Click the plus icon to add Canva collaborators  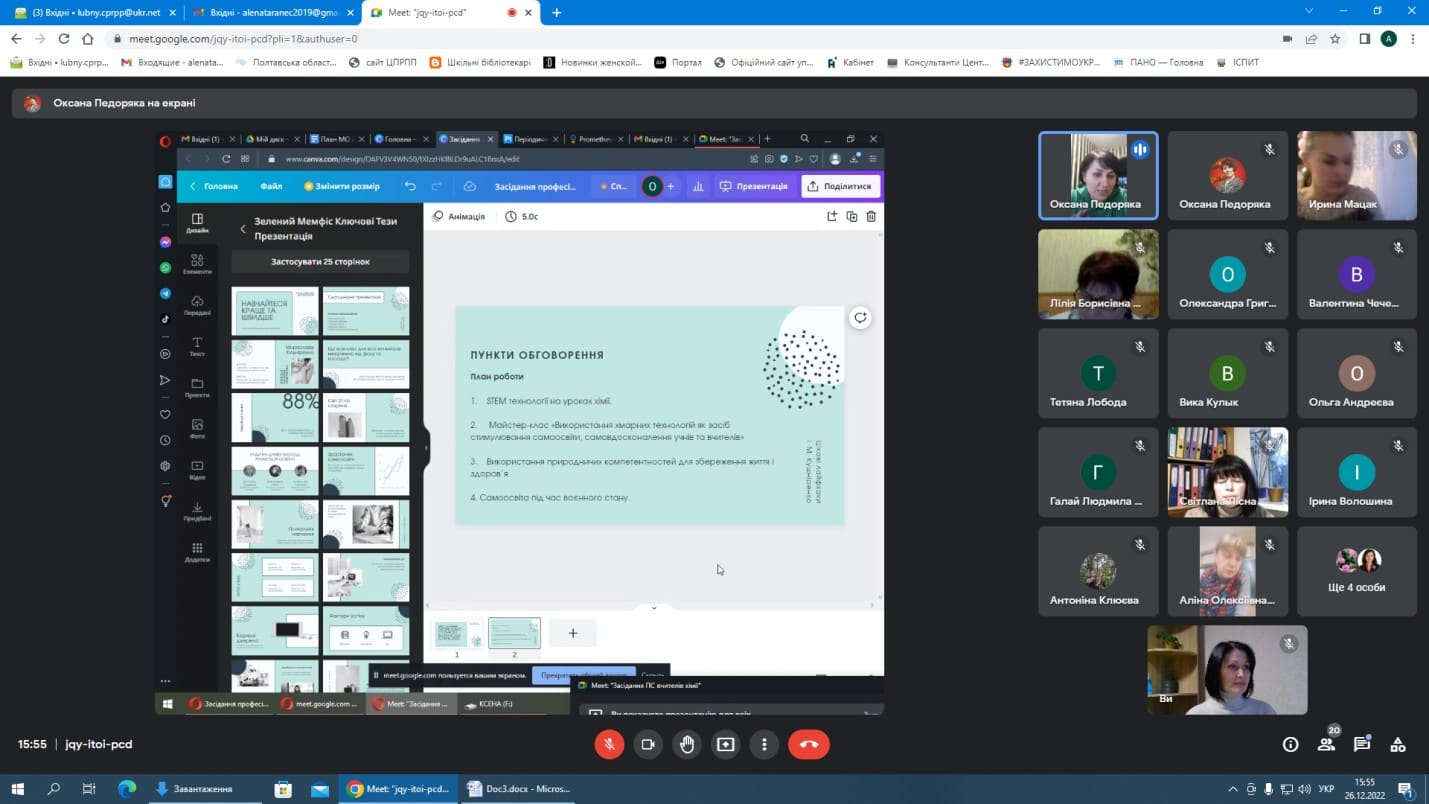point(671,186)
